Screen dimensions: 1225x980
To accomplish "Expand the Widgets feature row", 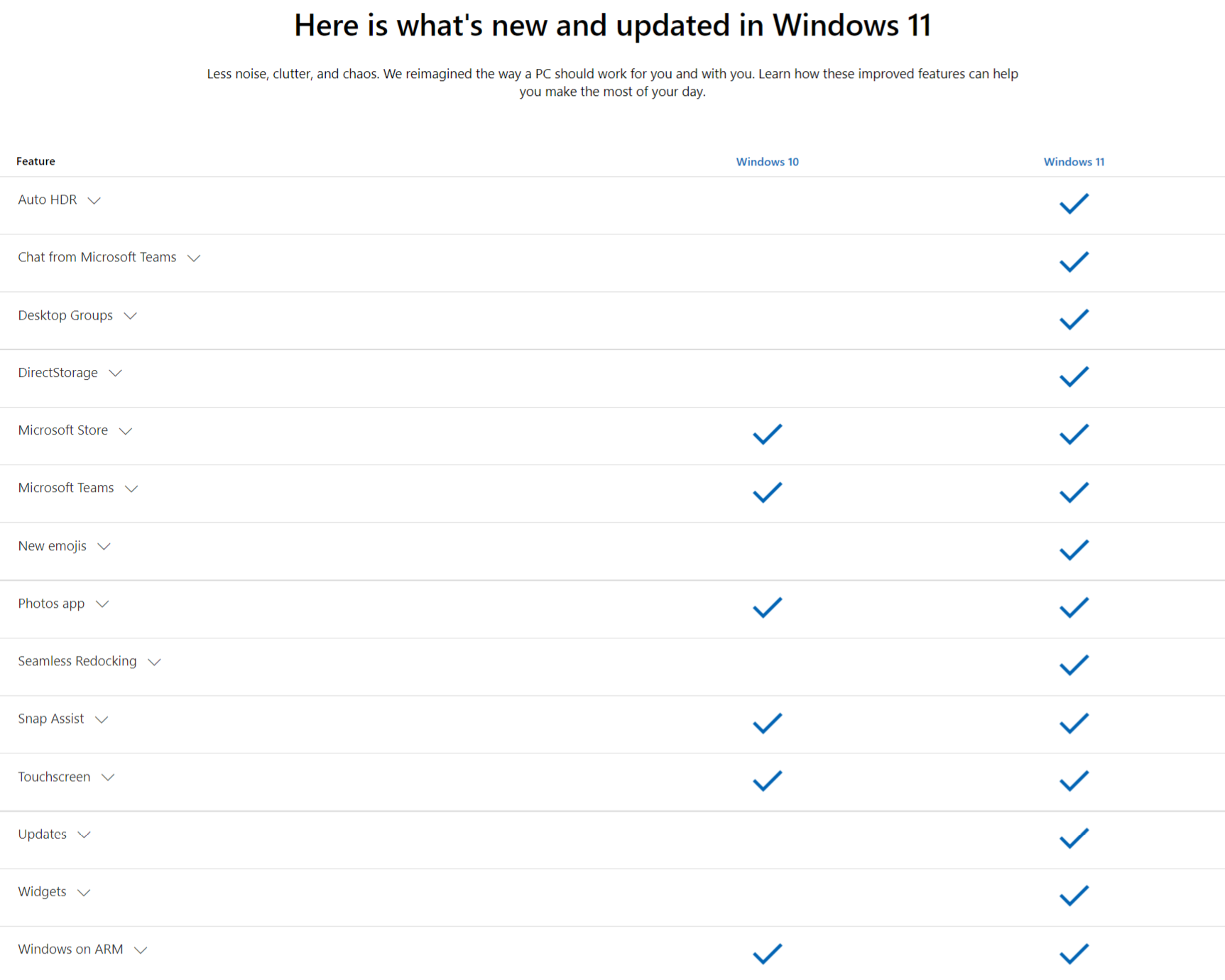I will click(x=84, y=893).
